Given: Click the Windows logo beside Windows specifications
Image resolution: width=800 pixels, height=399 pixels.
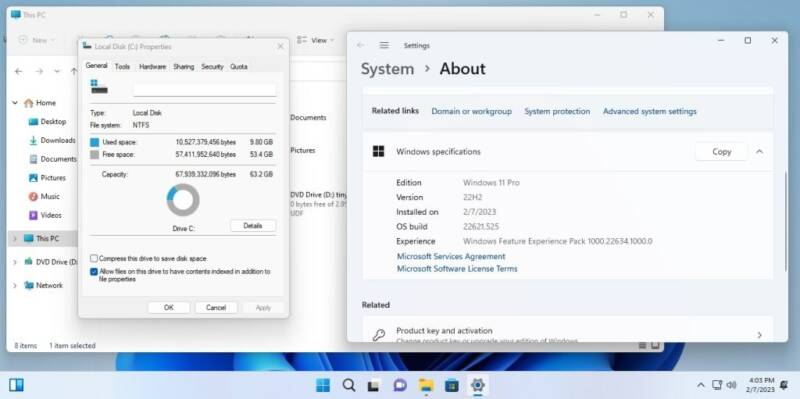Looking at the screenshot, I should coord(379,152).
